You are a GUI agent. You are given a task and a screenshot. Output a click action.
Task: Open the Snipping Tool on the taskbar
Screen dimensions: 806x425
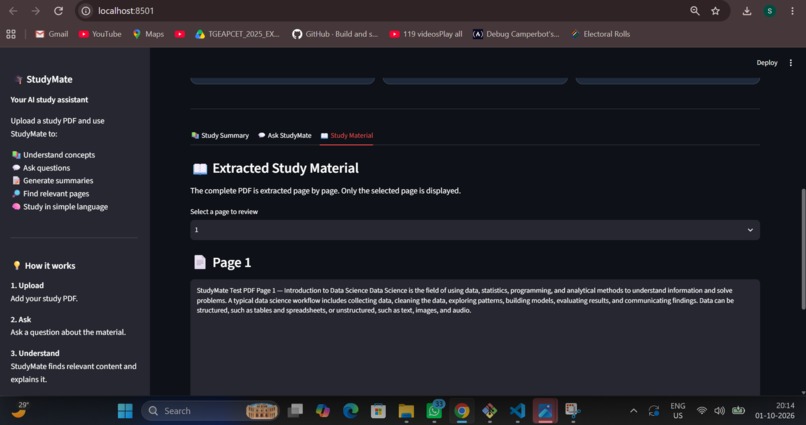[x=573, y=411]
